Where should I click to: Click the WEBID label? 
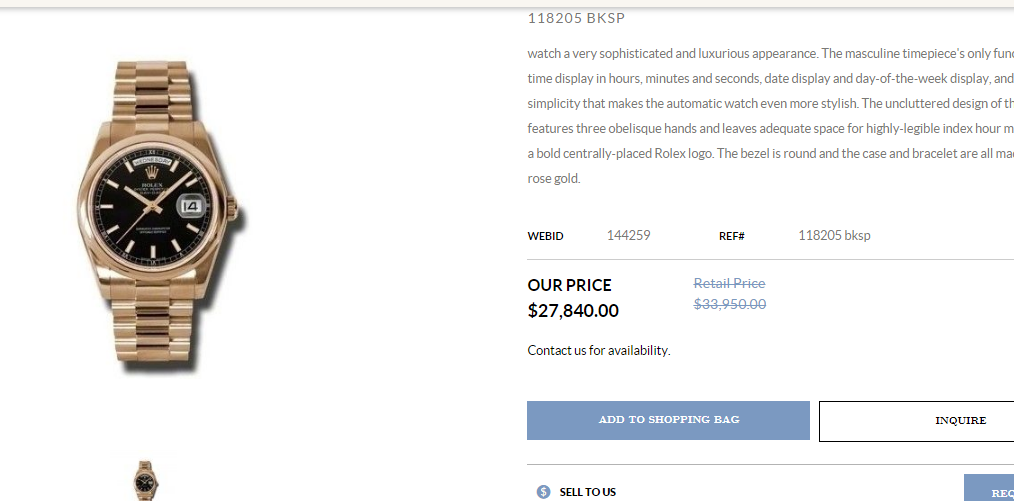(x=545, y=236)
